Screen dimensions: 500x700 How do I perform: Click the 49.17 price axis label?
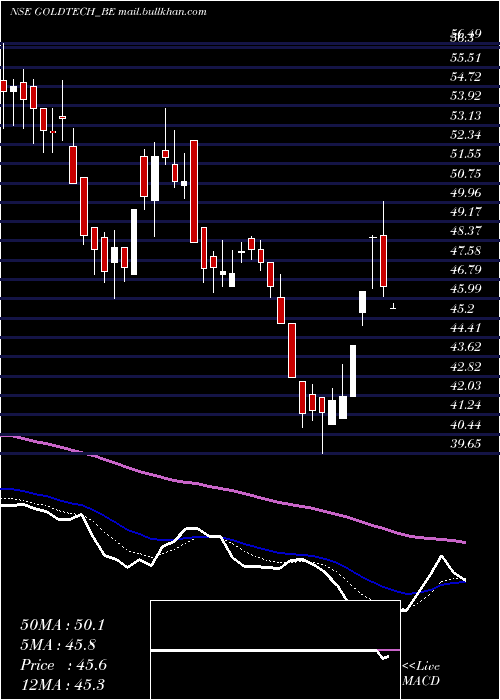[x=466, y=212]
